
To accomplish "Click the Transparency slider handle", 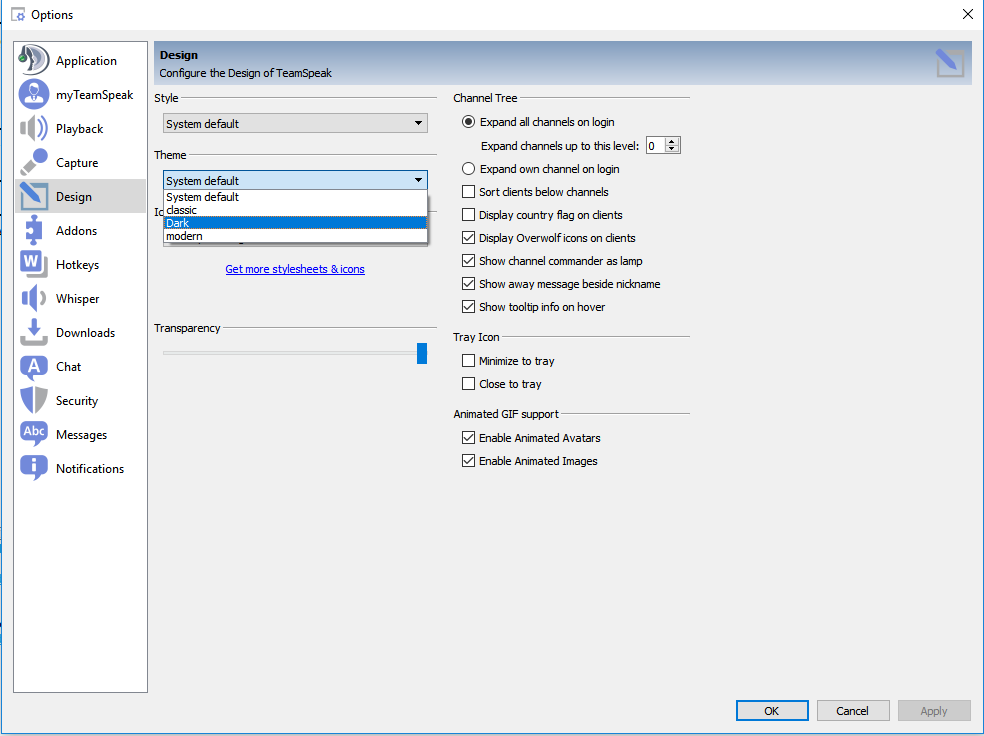I will pyautogui.click(x=422, y=353).
